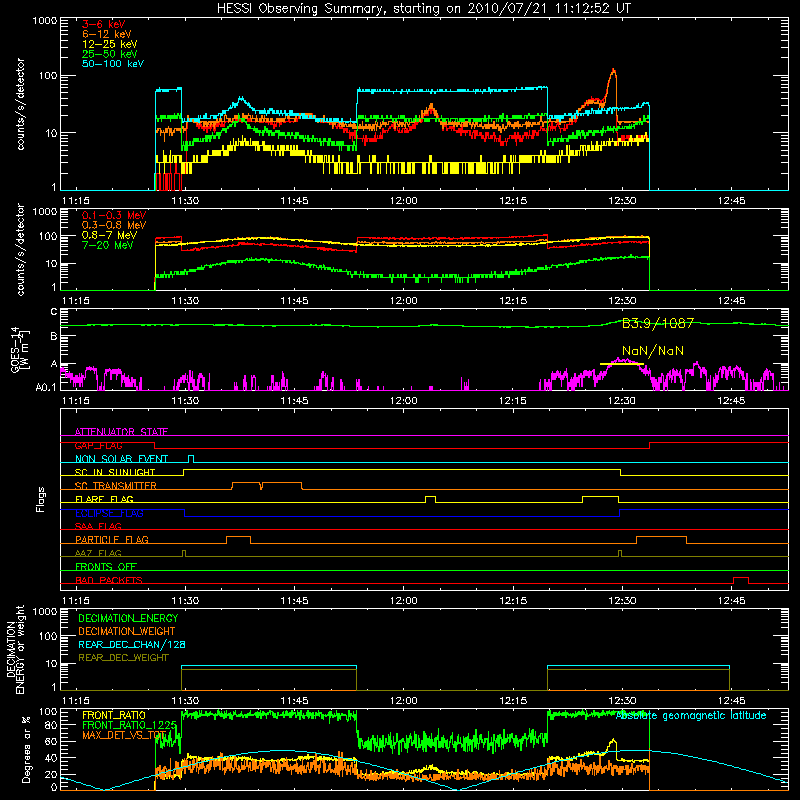Screen dimensions: 800x800
Task: Click the GAP_FLAG label
Action: tap(98, 445)
